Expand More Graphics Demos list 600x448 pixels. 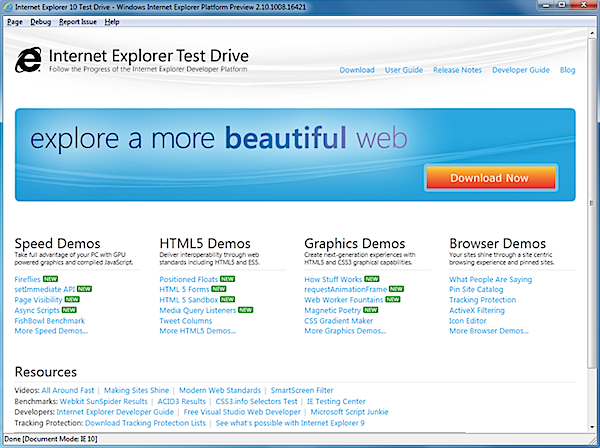tap(344, 330)
